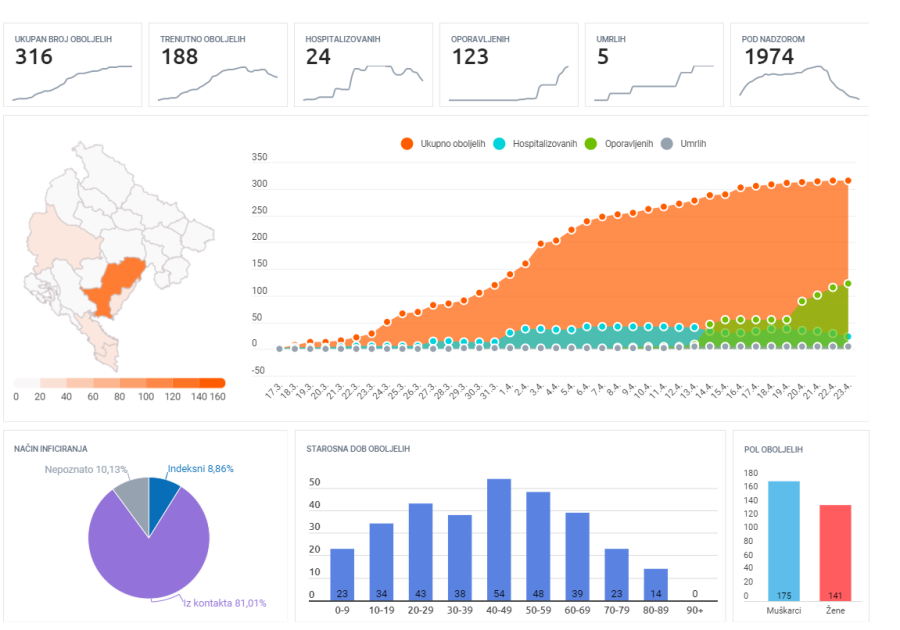Click the red Žene bar showing 141
This screenshot has height=630, width=900.
click(835, 553)
